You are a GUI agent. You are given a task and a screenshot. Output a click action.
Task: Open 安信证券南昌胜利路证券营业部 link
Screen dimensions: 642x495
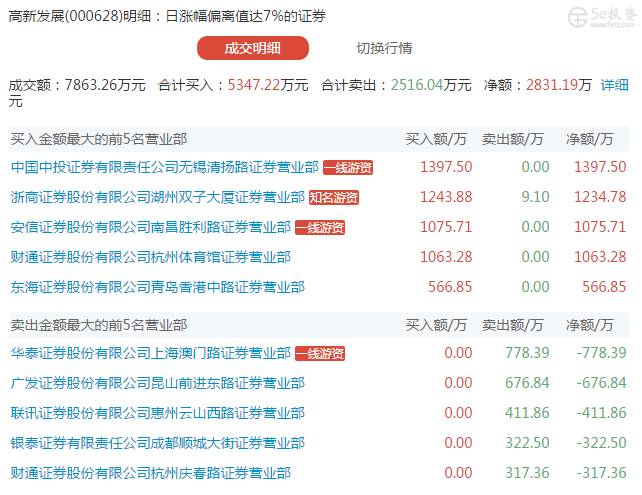151,227
